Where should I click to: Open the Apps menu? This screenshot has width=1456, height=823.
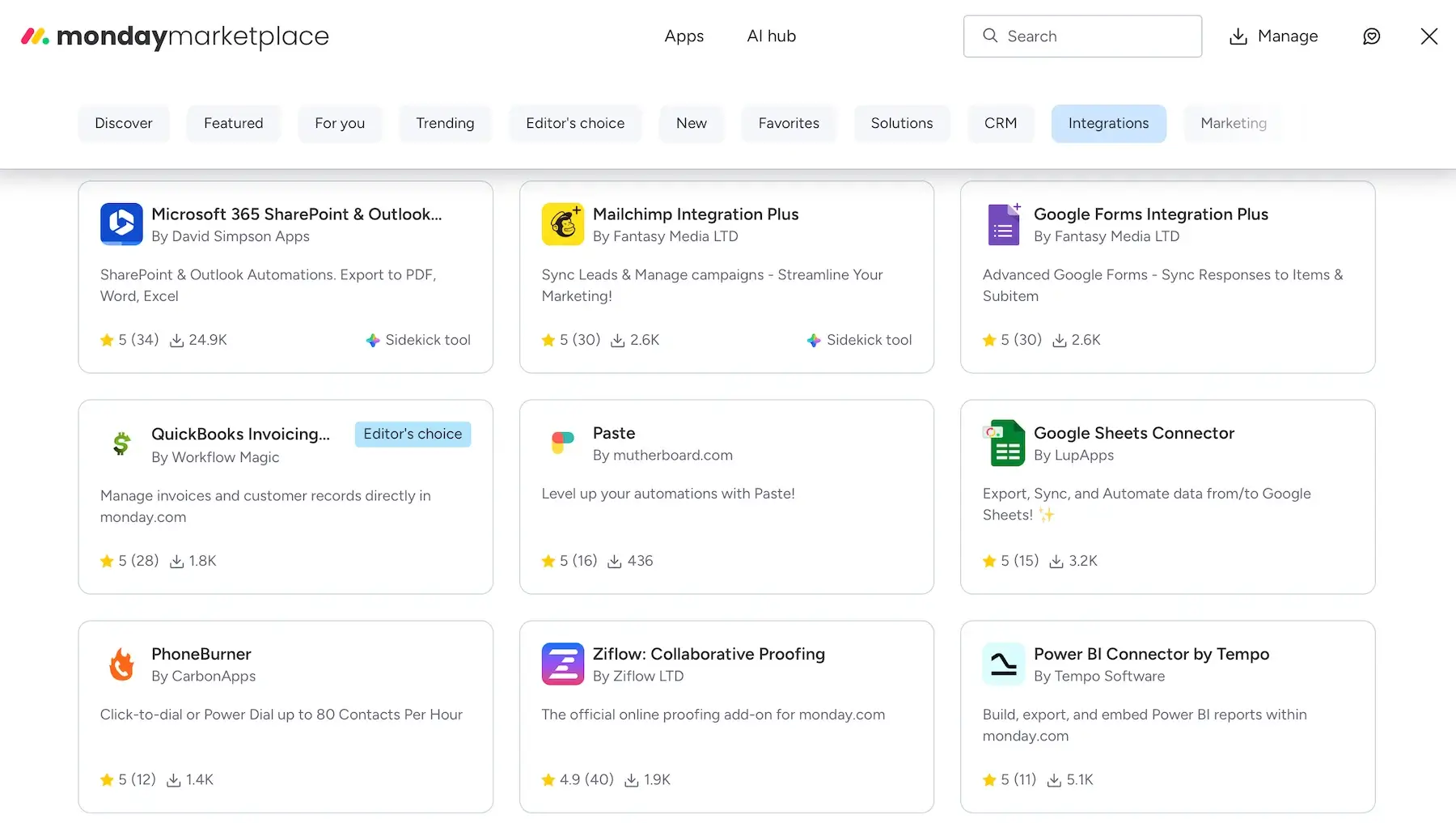[x=684, y=36]
